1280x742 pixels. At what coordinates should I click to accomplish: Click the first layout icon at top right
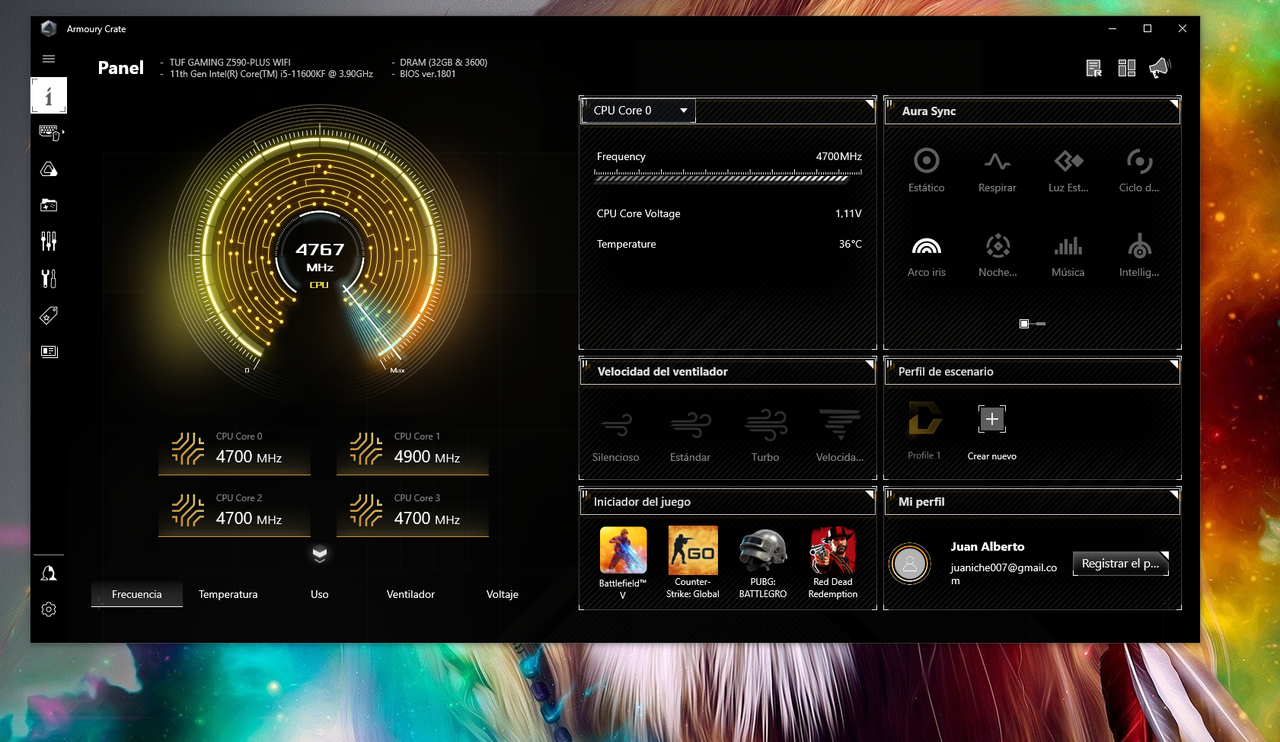coord(1094,68)
